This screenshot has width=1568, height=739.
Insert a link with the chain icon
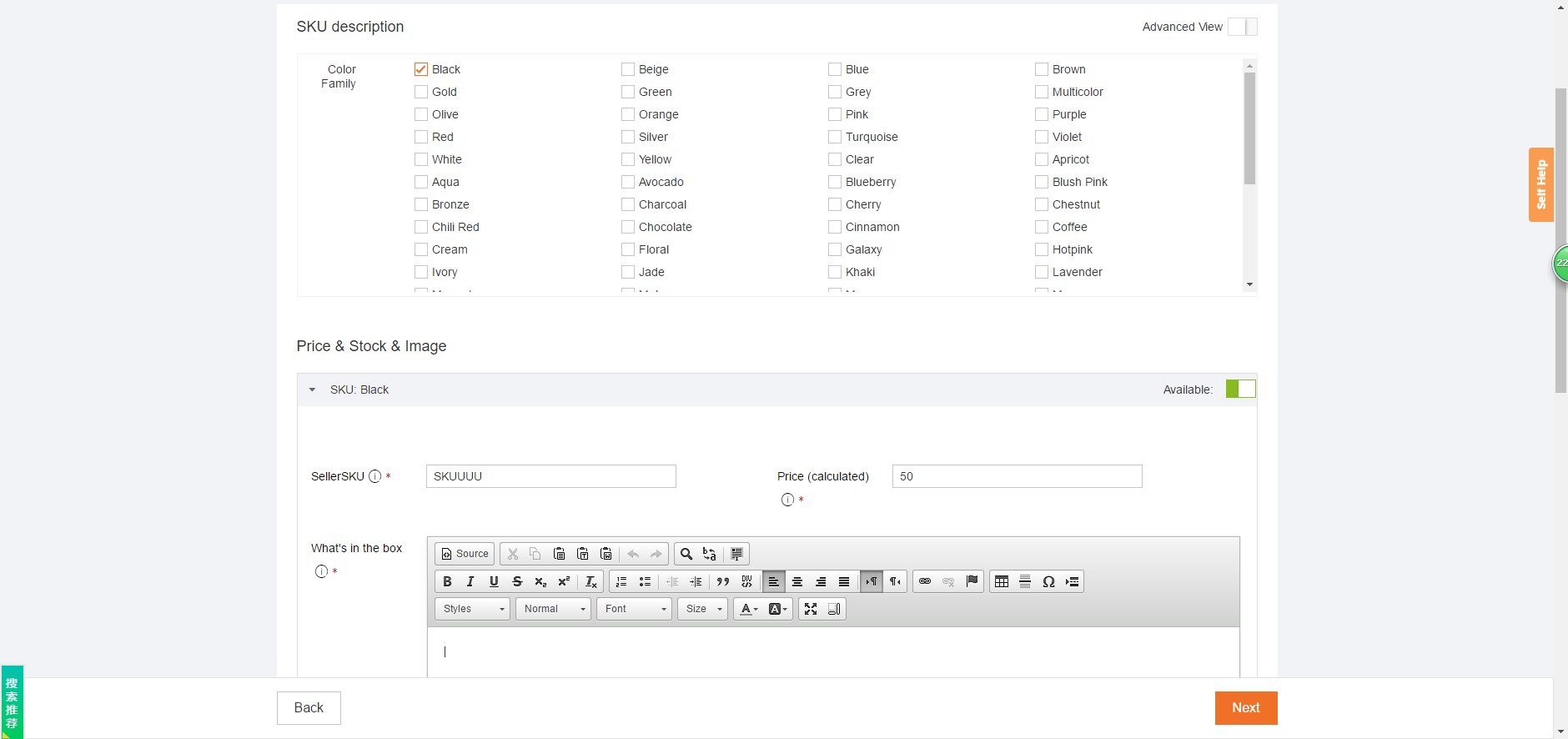925,581
